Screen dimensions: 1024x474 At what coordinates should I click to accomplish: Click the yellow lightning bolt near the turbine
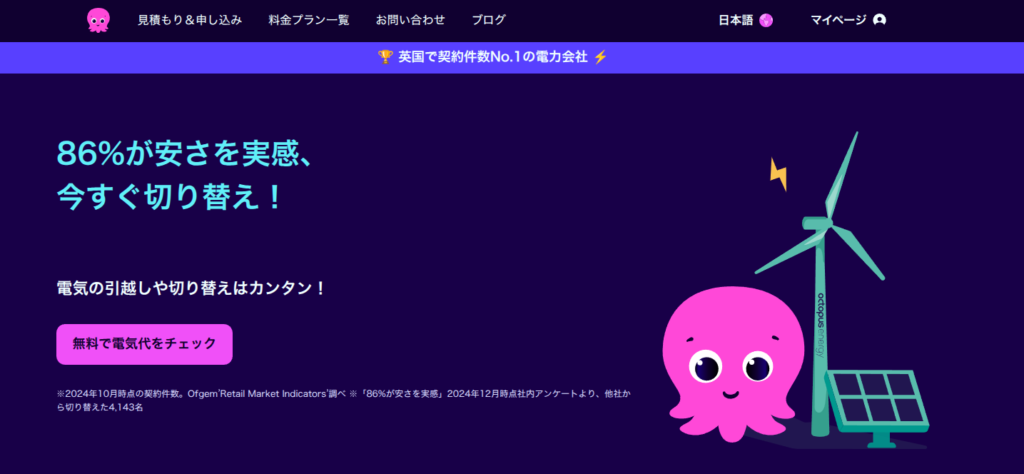click(778, 174)
